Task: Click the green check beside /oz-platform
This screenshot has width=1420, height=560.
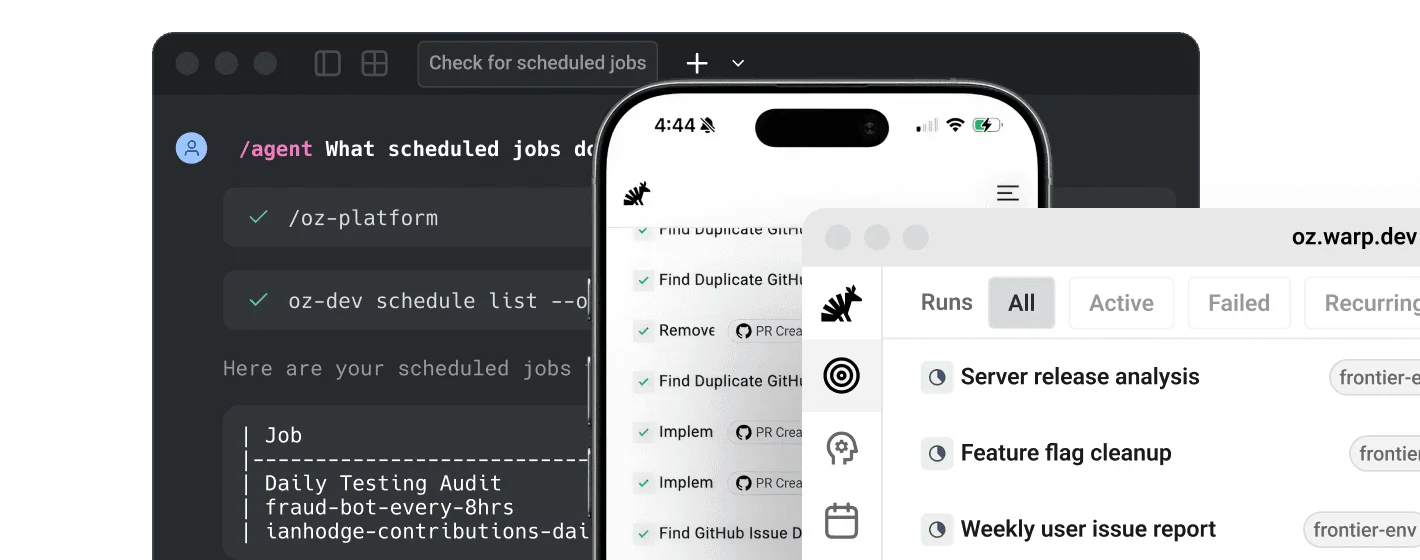Action: click(x=259, y=217)
